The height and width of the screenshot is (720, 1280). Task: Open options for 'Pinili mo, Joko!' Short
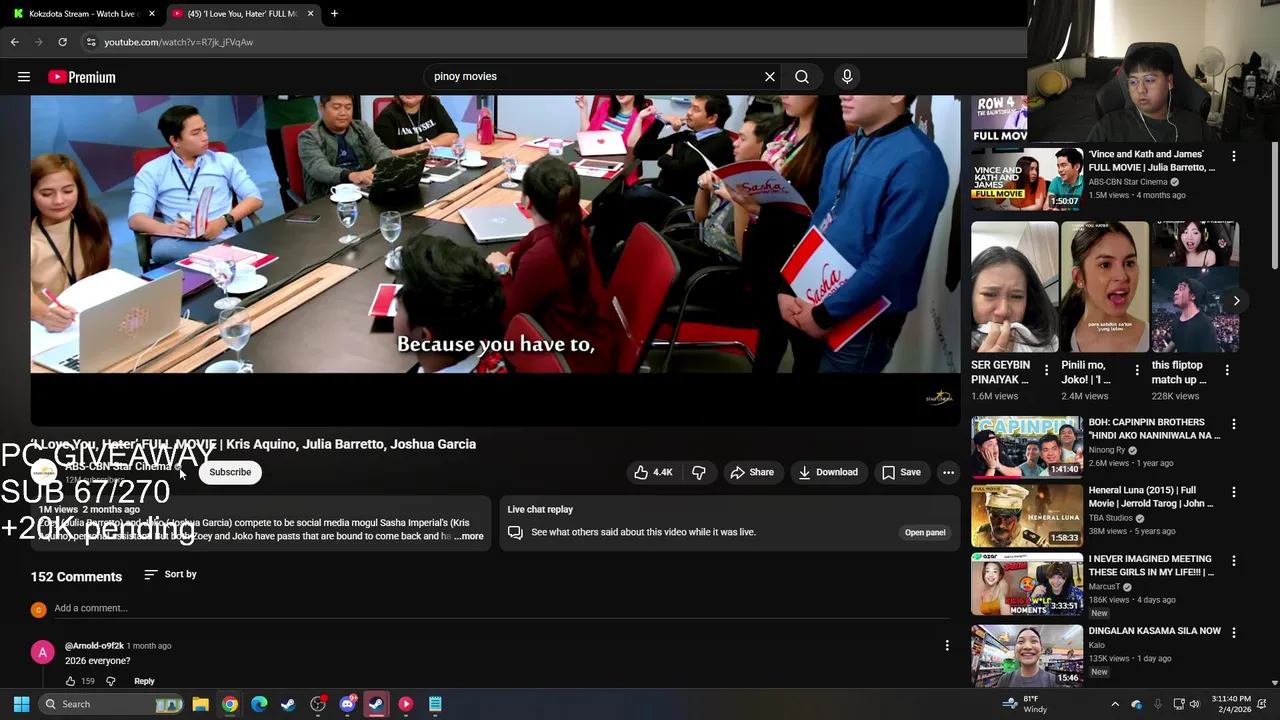click(1137, 370)
